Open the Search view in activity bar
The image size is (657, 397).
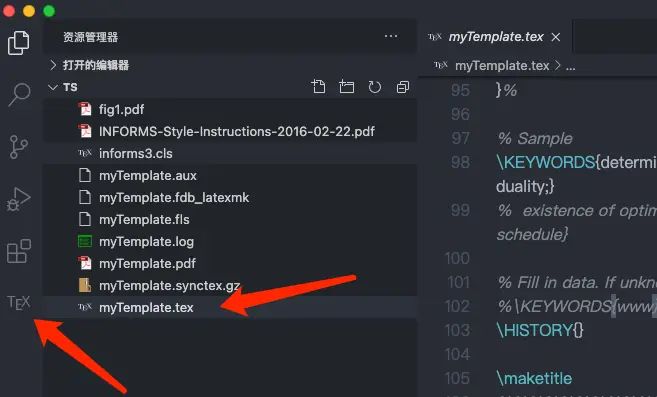point(19,94)
